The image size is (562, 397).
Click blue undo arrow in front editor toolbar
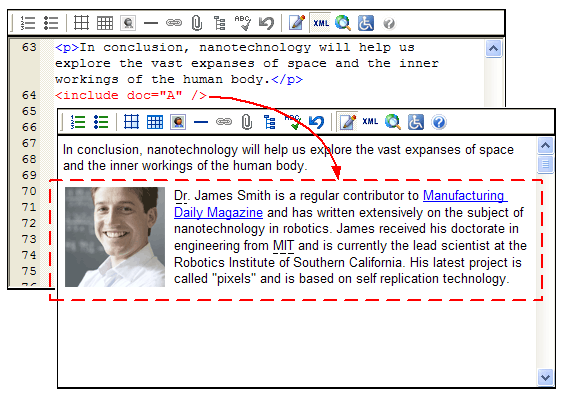pos(316,122)
